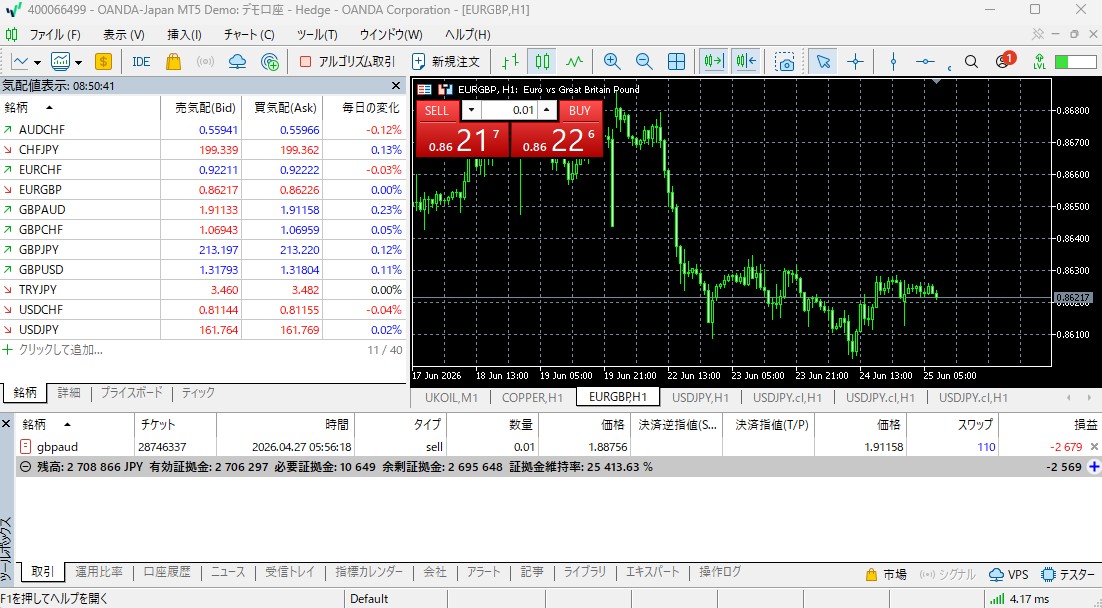Image resolution: width=1102 pixels, height=608 pixels.
Task: Close the market watch panel
Action: pos(396,86)
